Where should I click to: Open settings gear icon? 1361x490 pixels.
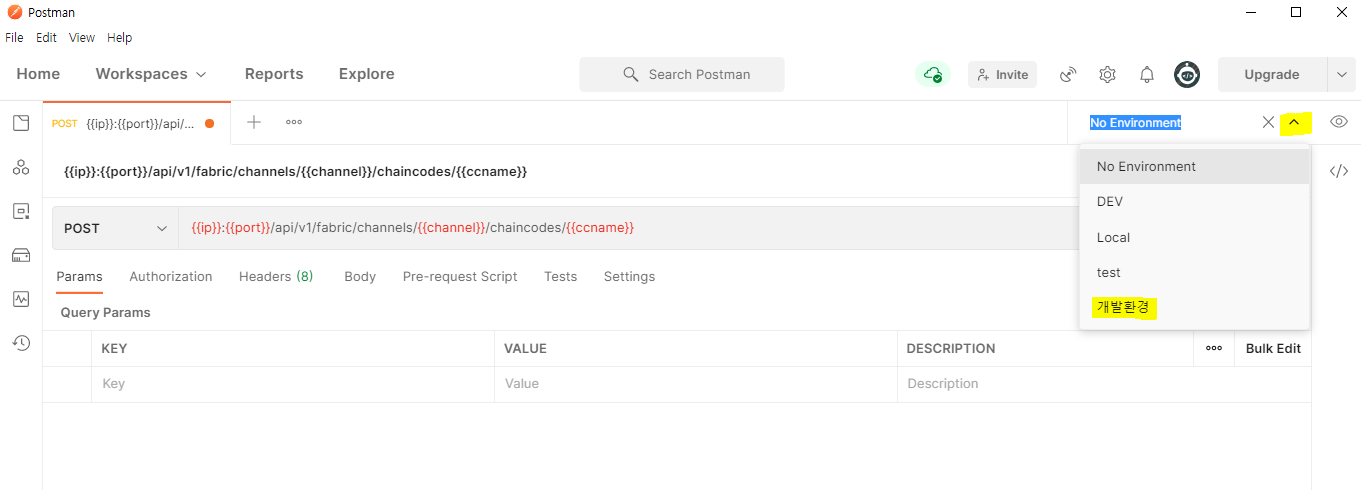[x=1107, y=74]
